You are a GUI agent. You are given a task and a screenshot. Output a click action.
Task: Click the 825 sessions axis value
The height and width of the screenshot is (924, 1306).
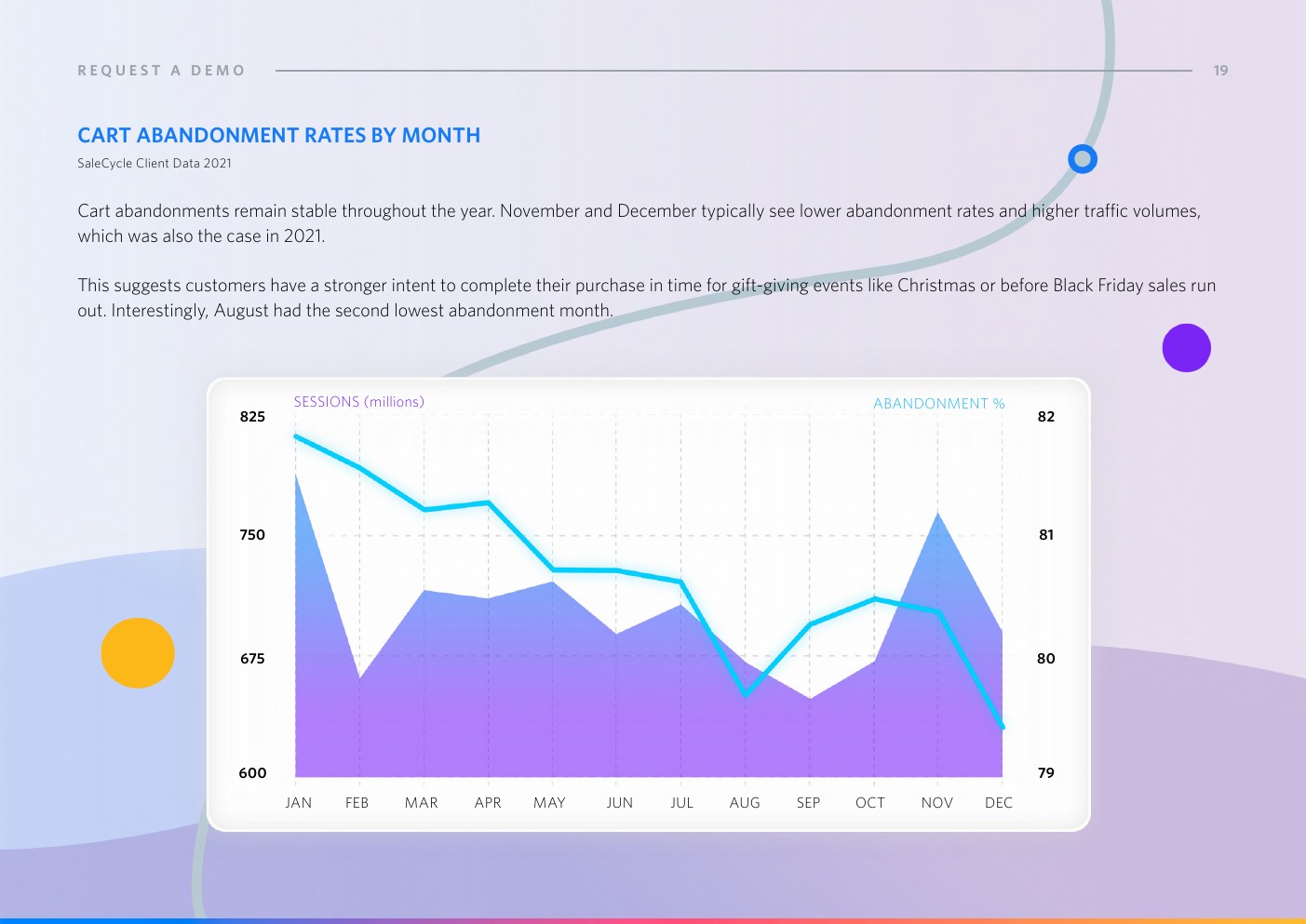point(252,417)
